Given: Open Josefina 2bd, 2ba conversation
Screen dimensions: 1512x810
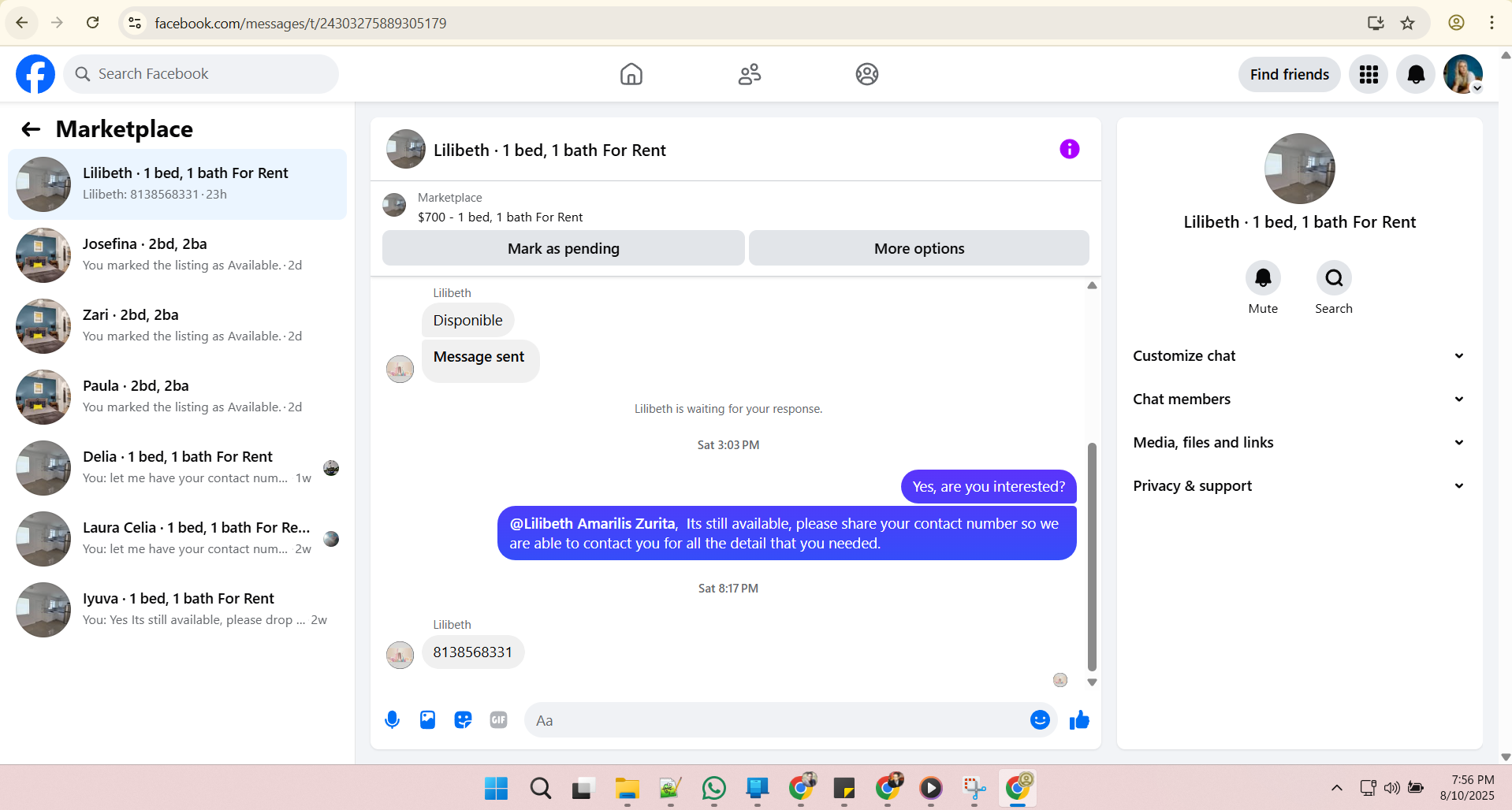Looking at the screenshot, I should (x=177, y=255).
